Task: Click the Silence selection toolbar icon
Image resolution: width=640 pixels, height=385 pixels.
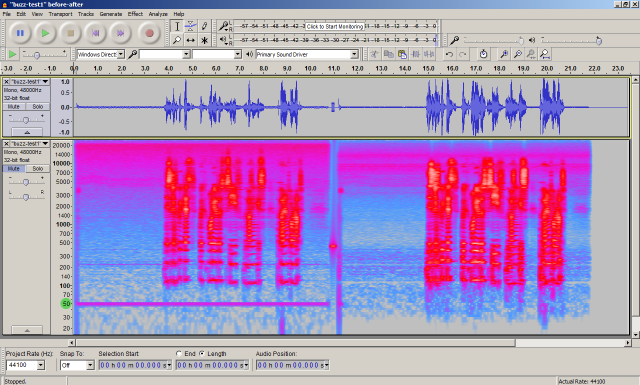Action: click(429, 54)
